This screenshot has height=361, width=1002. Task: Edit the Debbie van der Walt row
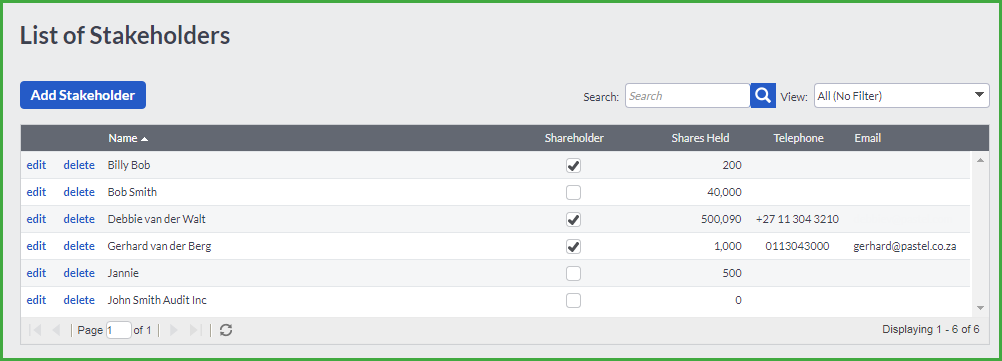[36, 219]
